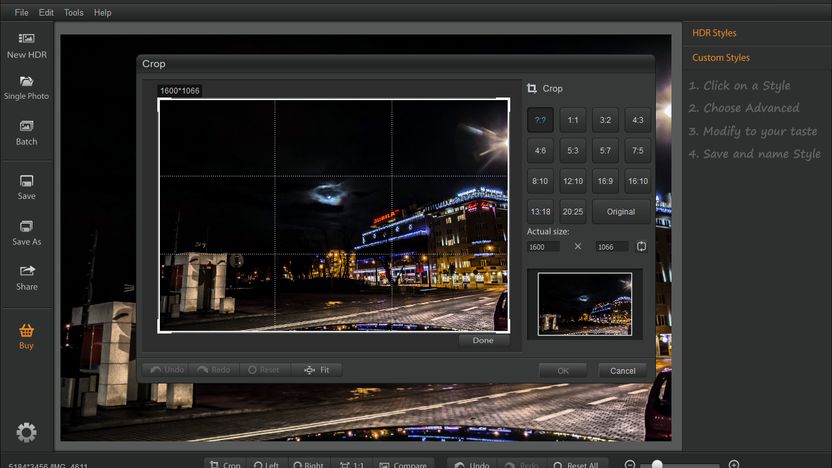This screenshot has height=468, width=832.
Task: Click the Save As icon
Action: (27, 233)
